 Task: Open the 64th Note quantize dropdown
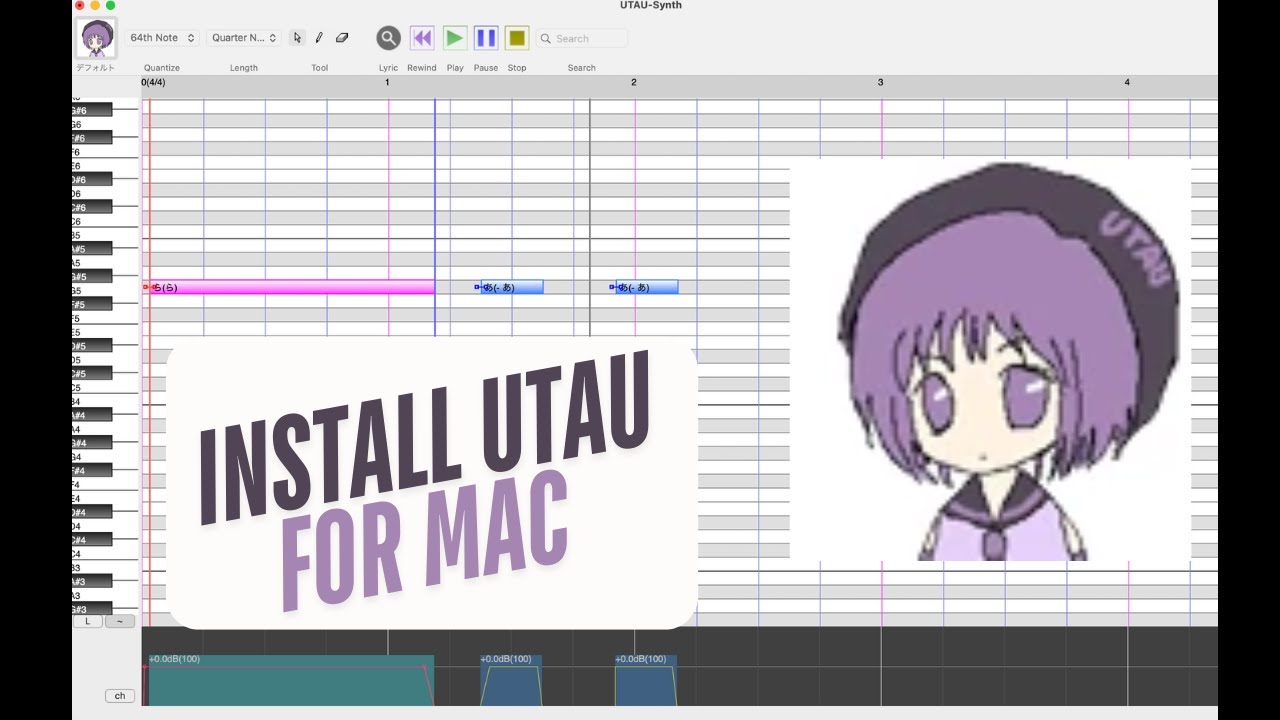[x=163, y=38]
